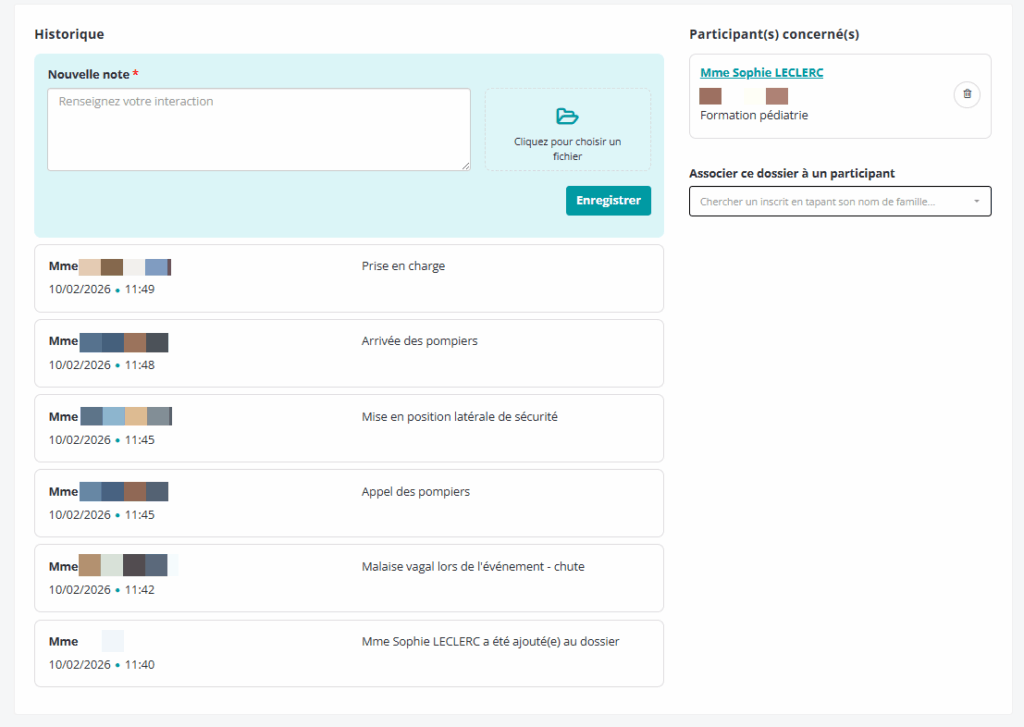1024x727 pixels.
Task: Click the 11:49 timestamp of the latest note
Action: point(139,290)
